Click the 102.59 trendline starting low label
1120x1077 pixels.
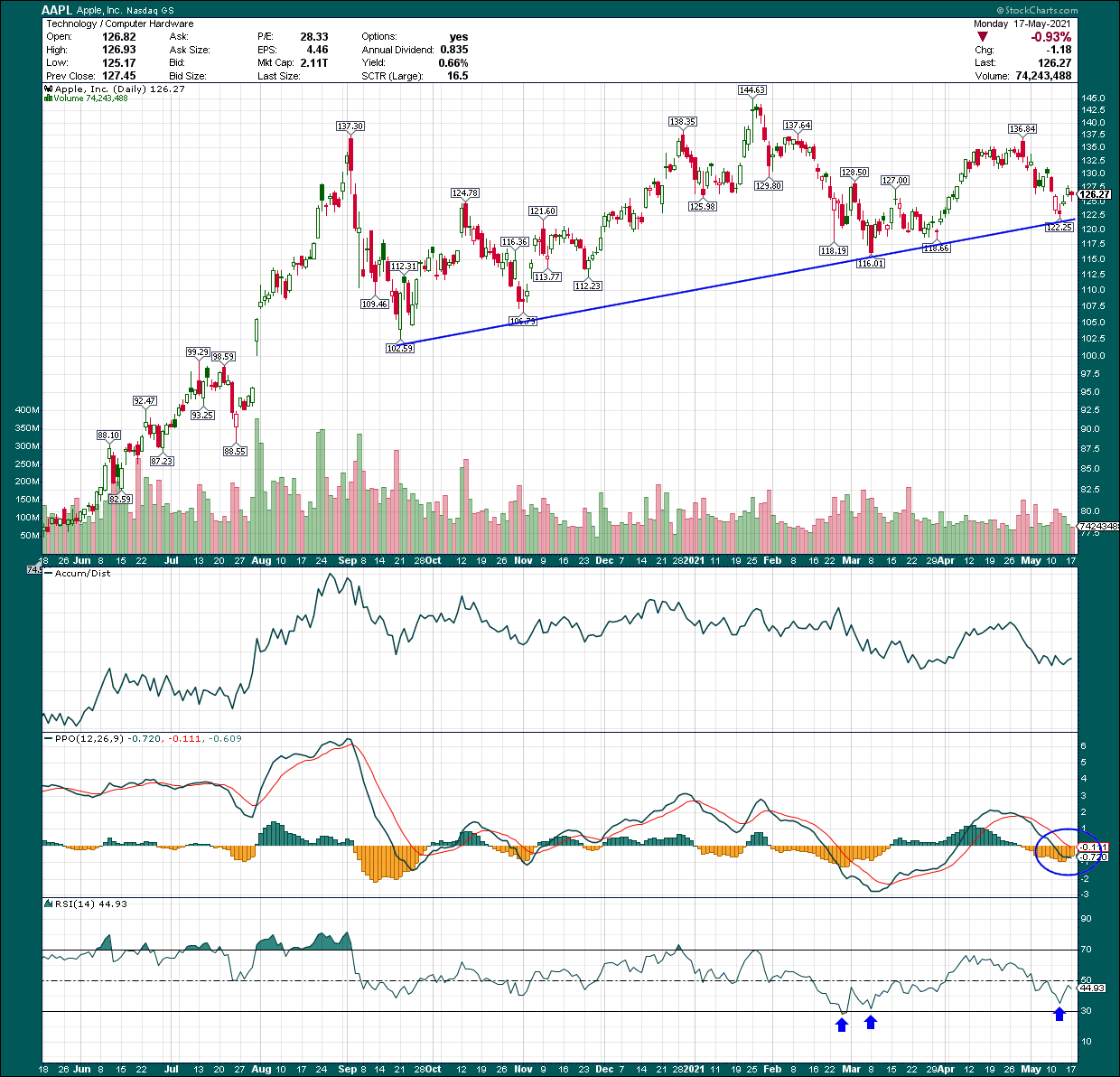399,348
